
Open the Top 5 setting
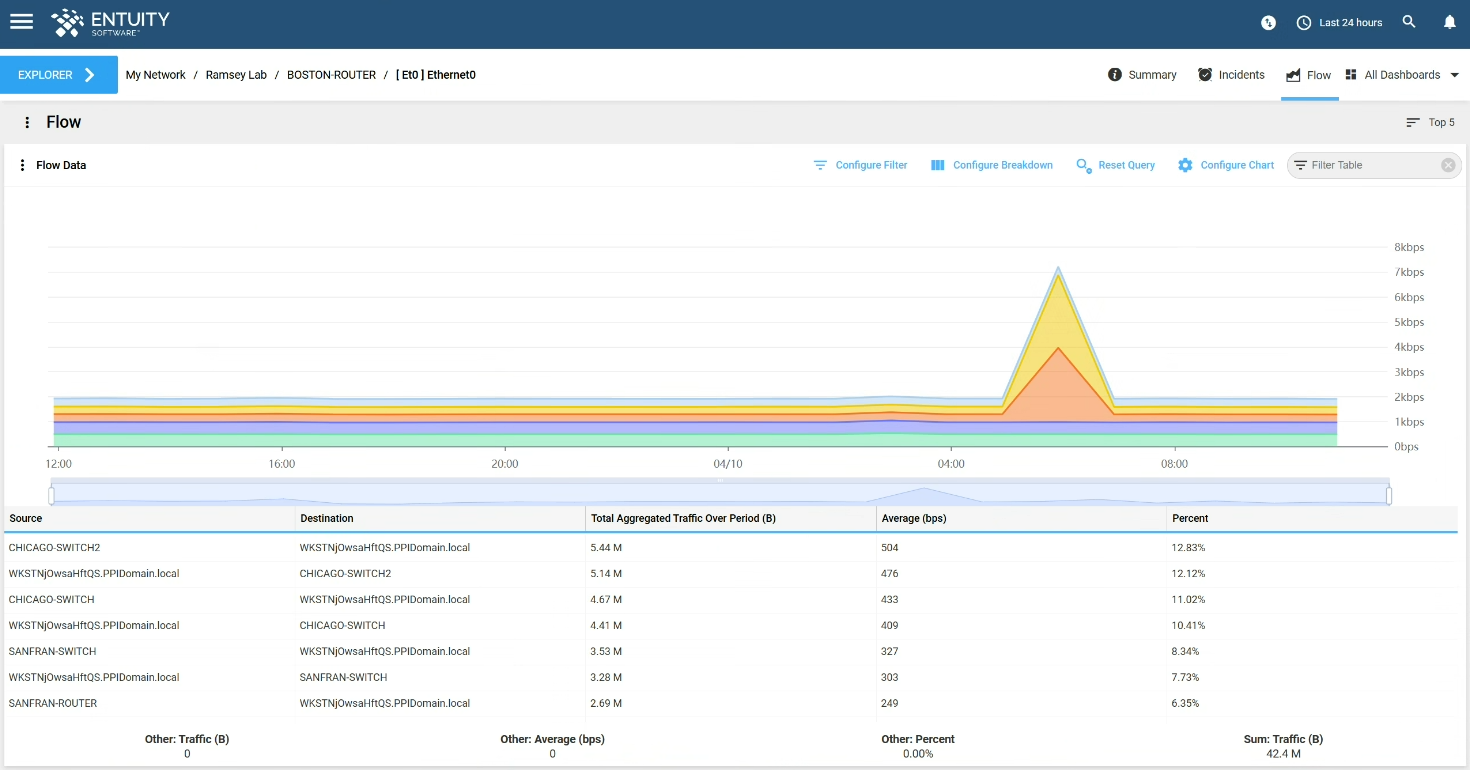pyautogui.click(x=1430, y=122)
